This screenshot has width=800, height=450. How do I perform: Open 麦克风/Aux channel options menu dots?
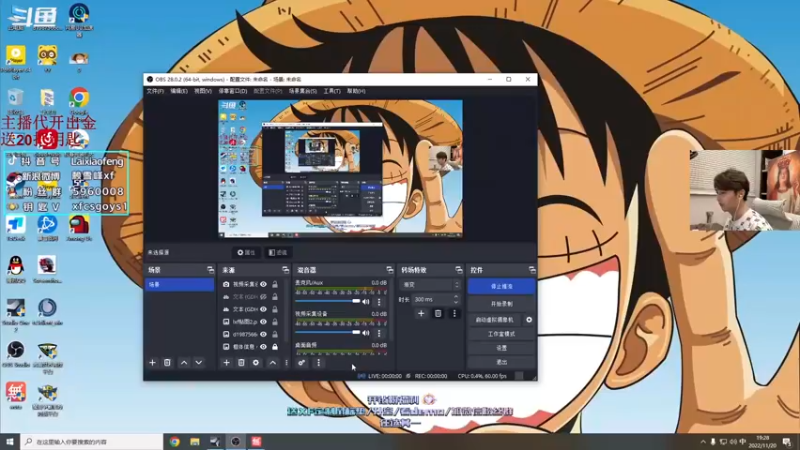379,302
